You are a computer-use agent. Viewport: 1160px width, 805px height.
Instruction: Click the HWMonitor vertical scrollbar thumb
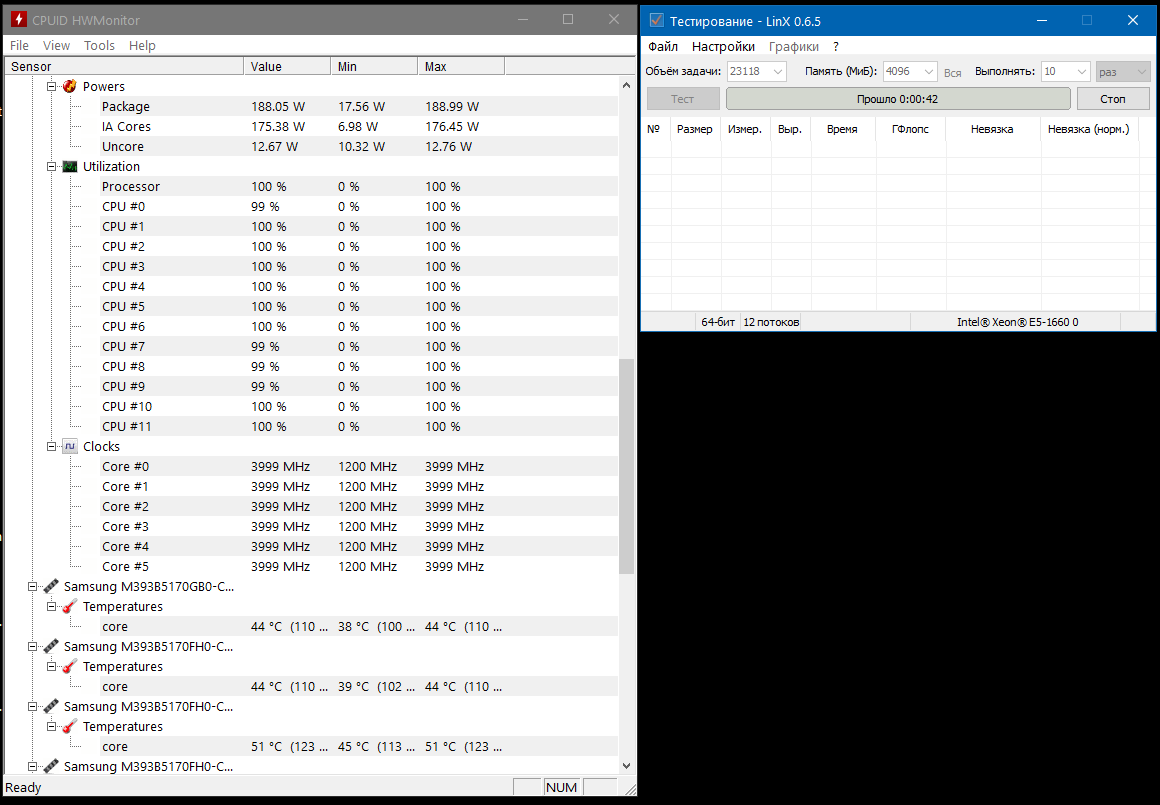pos(627,466)
